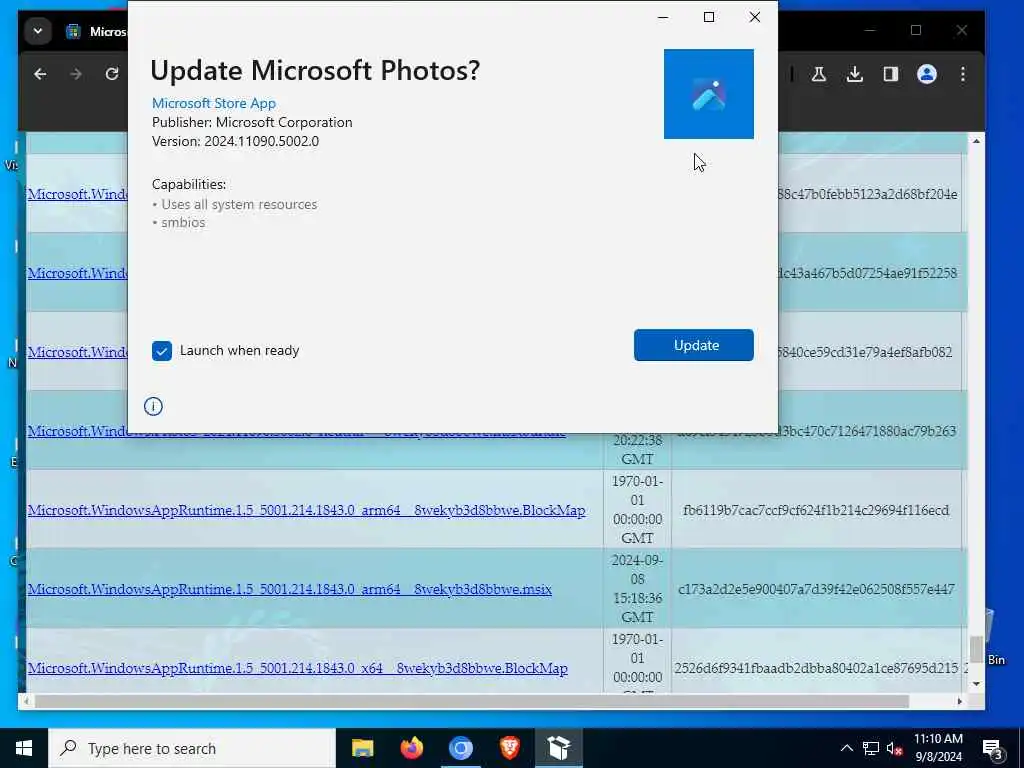Open the Windows Start menu

click(x=24, y=748)
